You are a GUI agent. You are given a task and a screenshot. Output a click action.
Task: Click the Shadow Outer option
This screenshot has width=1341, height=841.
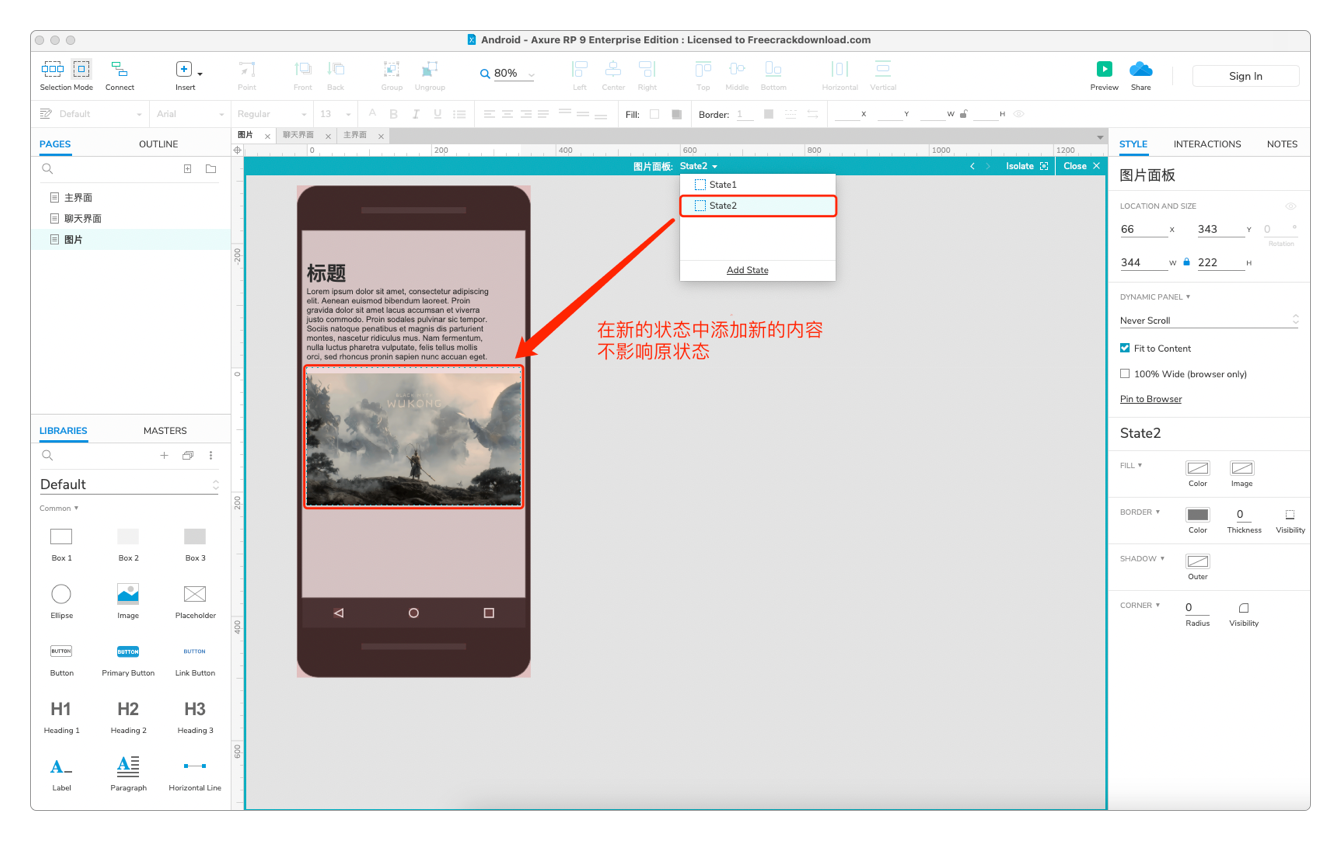1198,561
